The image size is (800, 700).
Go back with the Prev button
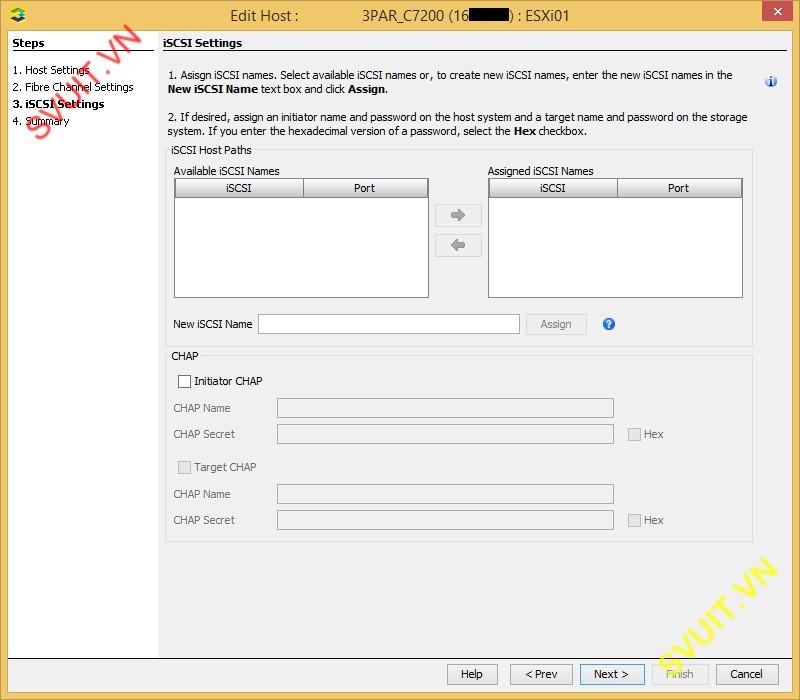tap(541, 674)
